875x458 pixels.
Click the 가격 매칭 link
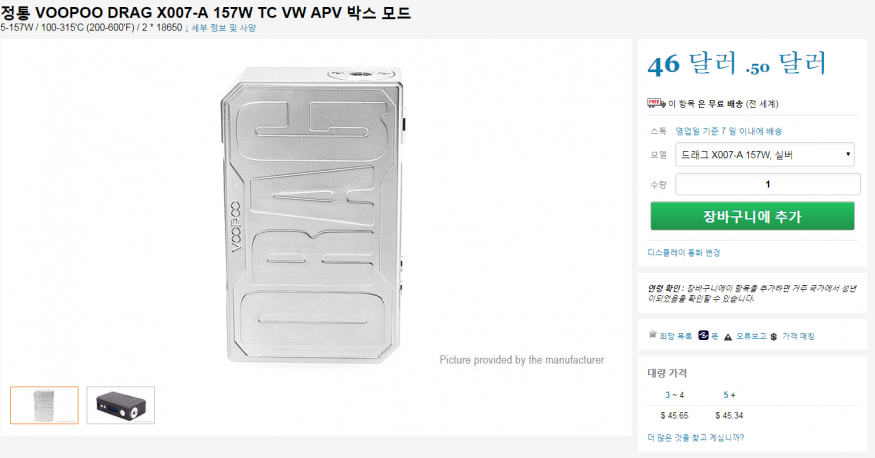[799, 337]
